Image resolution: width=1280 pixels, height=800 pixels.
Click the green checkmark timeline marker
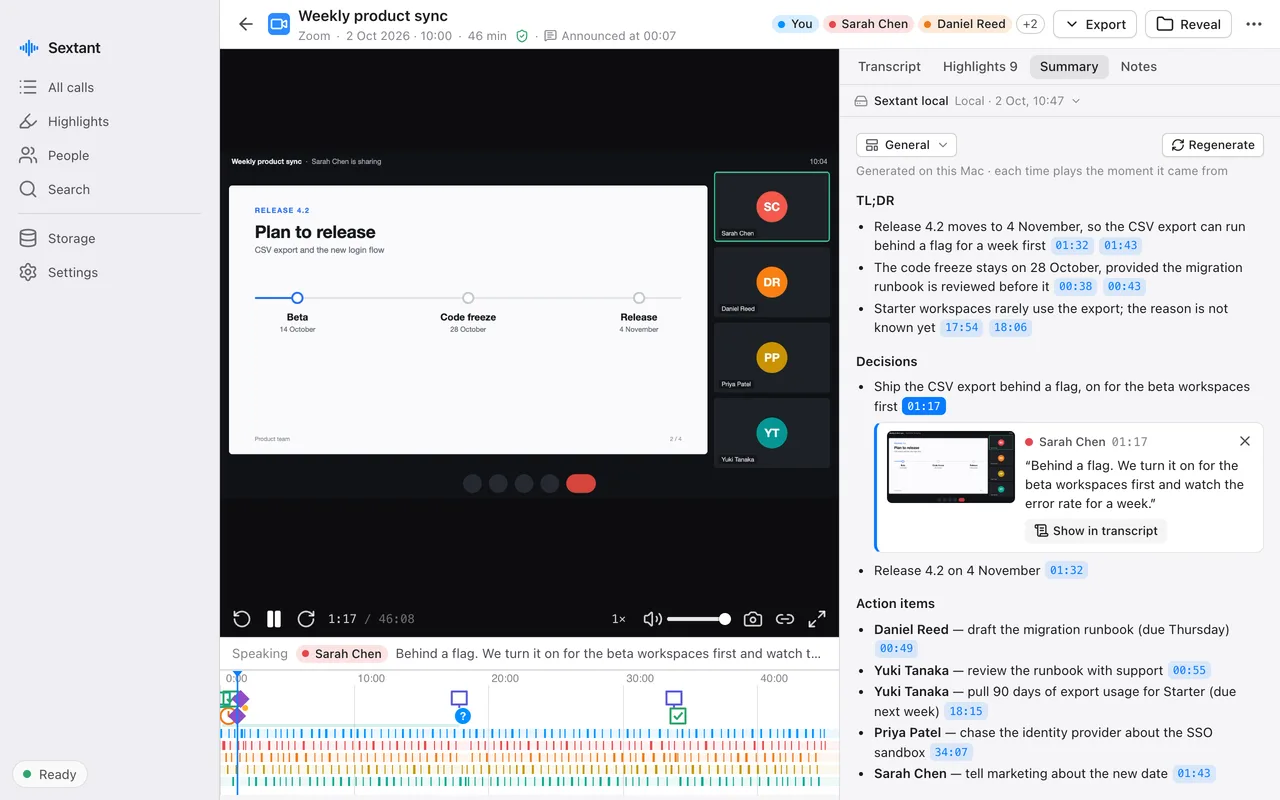[677, 716]
